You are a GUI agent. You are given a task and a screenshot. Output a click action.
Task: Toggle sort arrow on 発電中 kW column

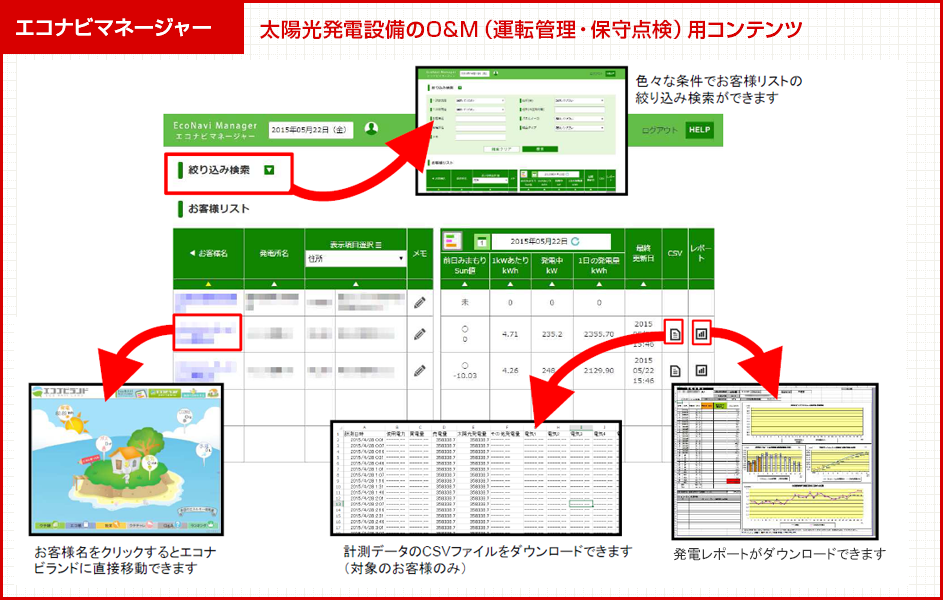pyautogui.click(x=552, y=284)
